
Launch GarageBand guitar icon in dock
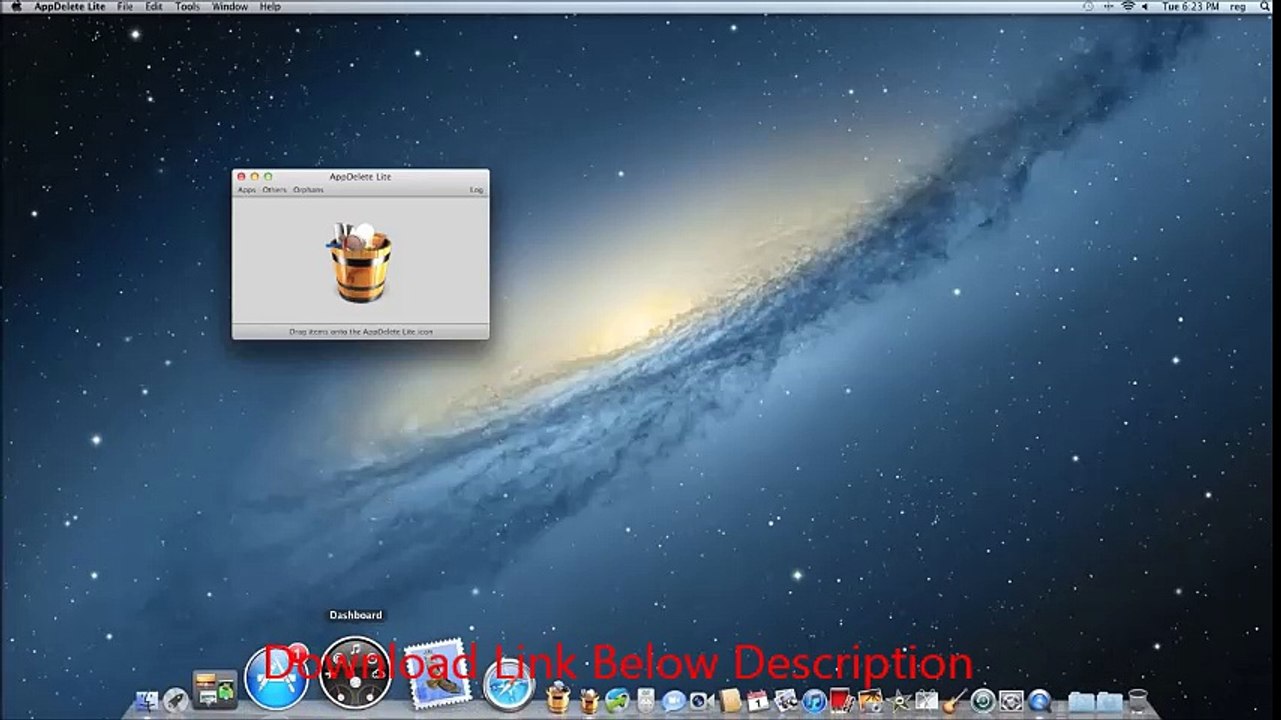click(x=955, y=700)
